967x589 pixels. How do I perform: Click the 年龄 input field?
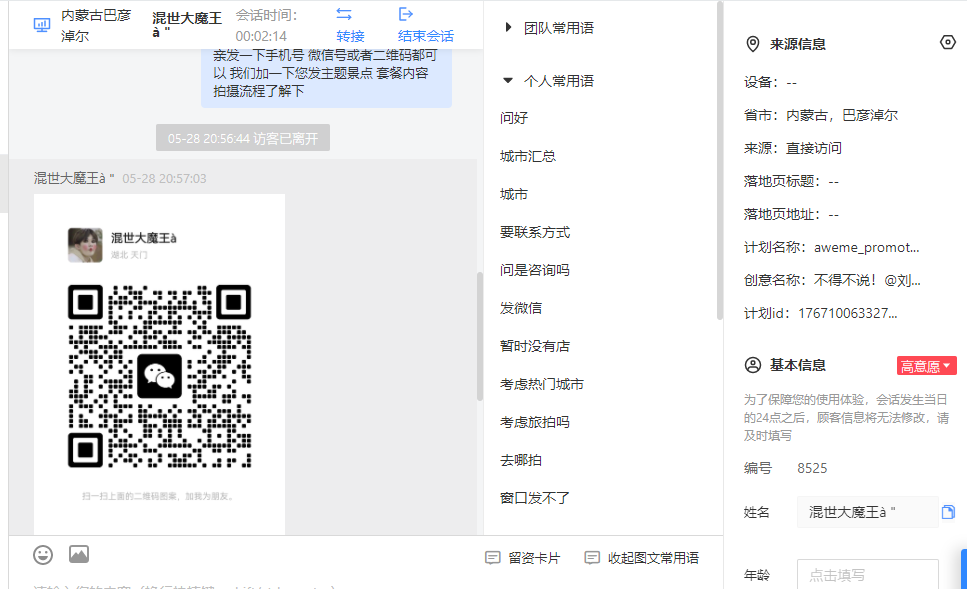click(867, 574)
